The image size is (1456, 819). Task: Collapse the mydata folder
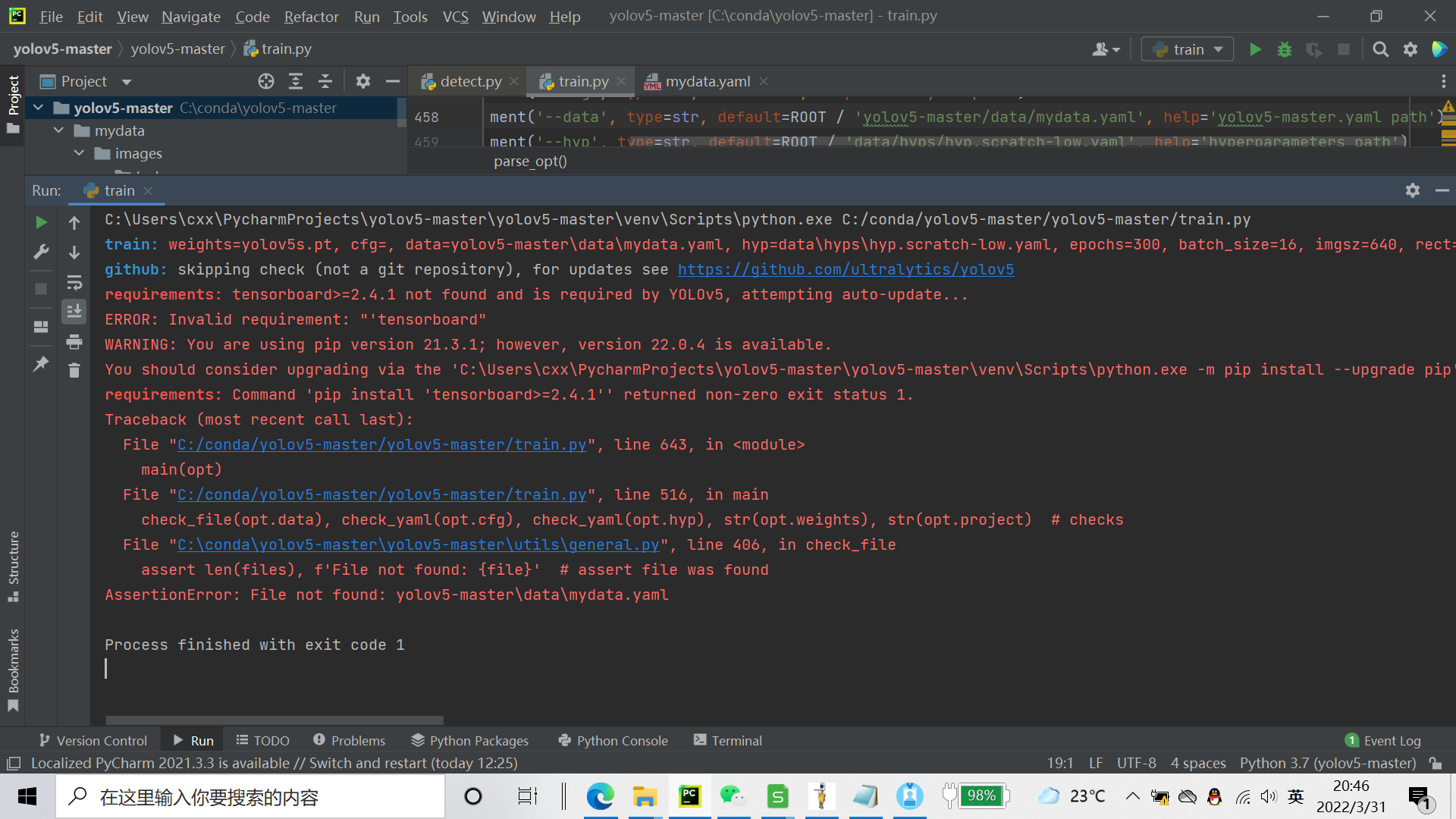pos(58,130)
